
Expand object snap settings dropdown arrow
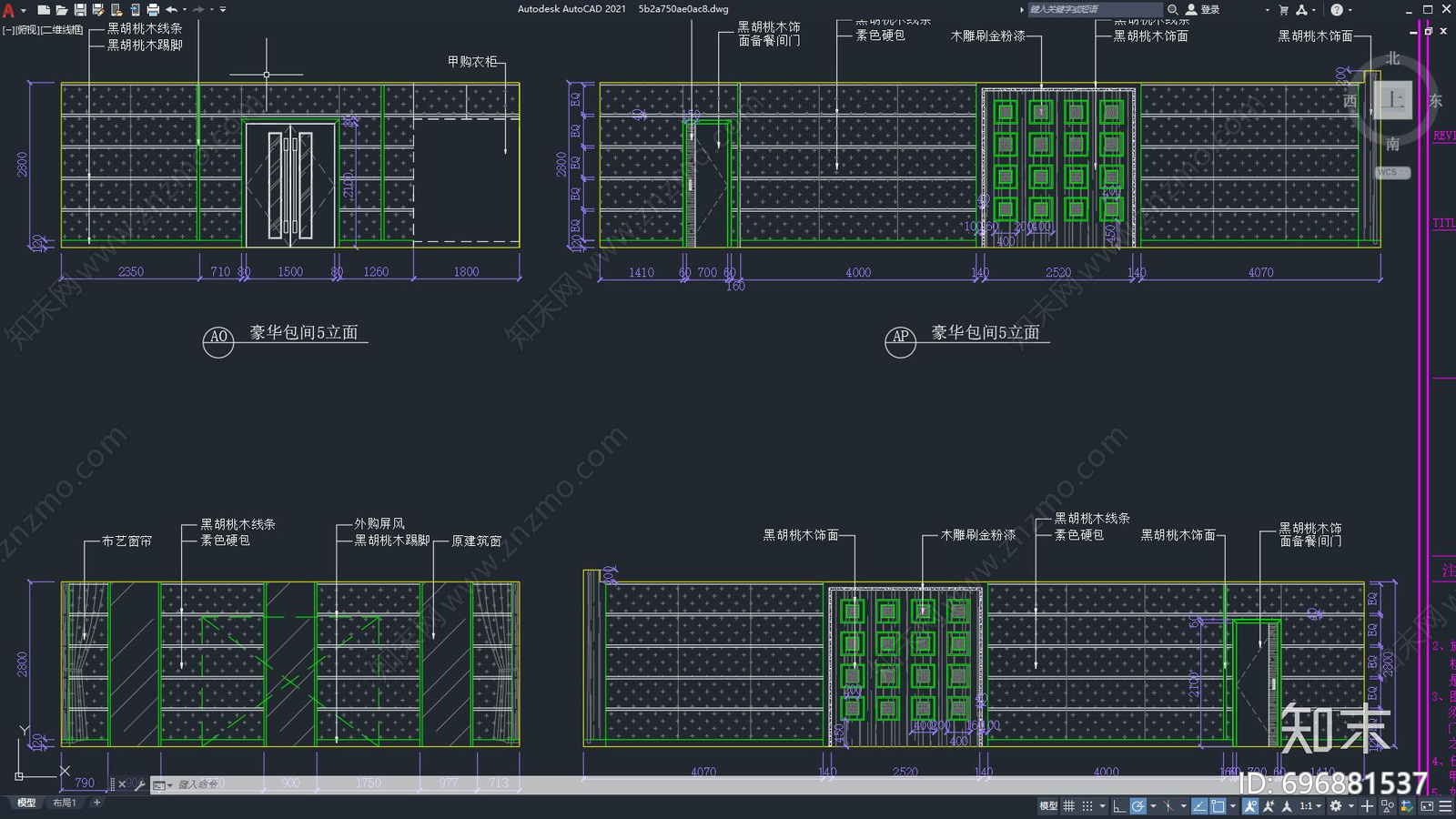(1233, 806)
